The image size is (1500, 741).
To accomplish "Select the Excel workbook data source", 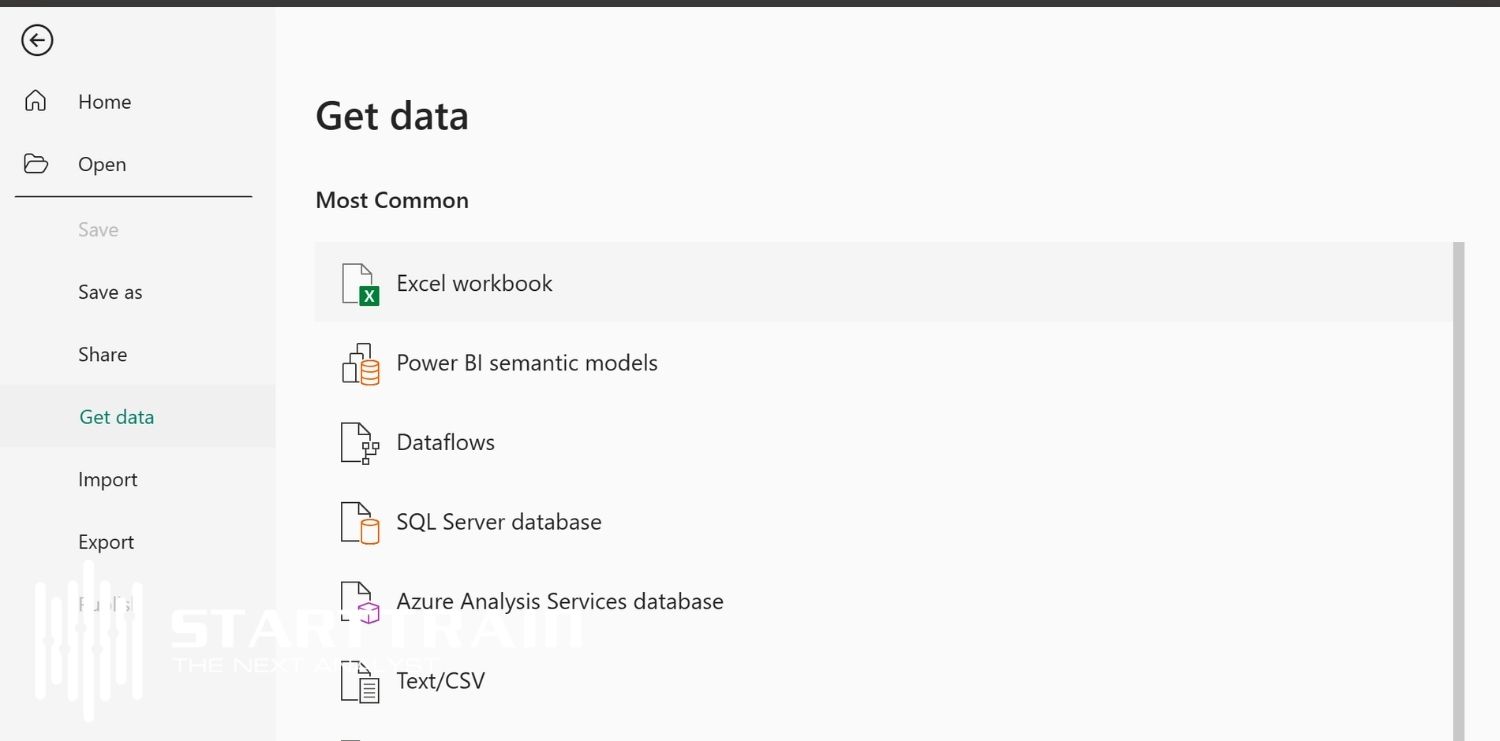I will click(x=474, y=283).
